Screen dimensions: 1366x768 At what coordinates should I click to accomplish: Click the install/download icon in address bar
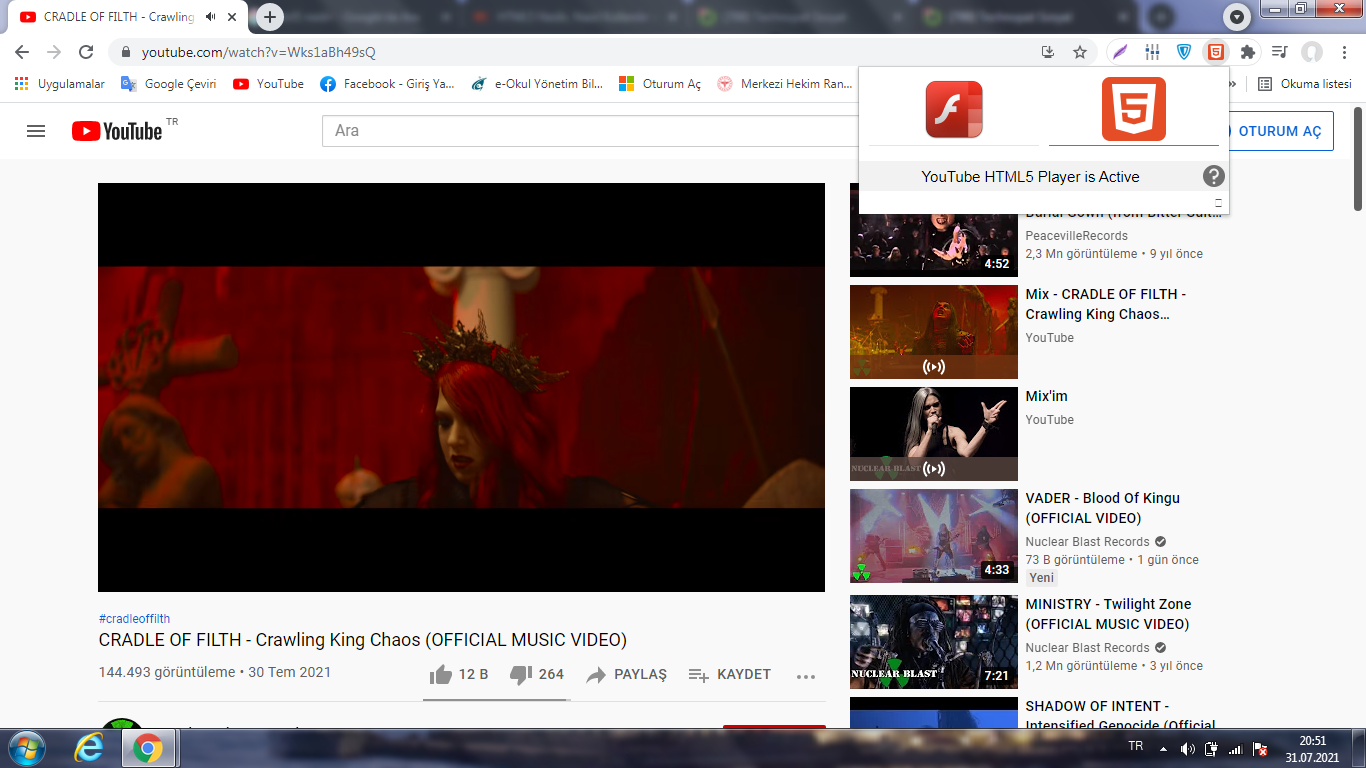(x=1048, y=52)
